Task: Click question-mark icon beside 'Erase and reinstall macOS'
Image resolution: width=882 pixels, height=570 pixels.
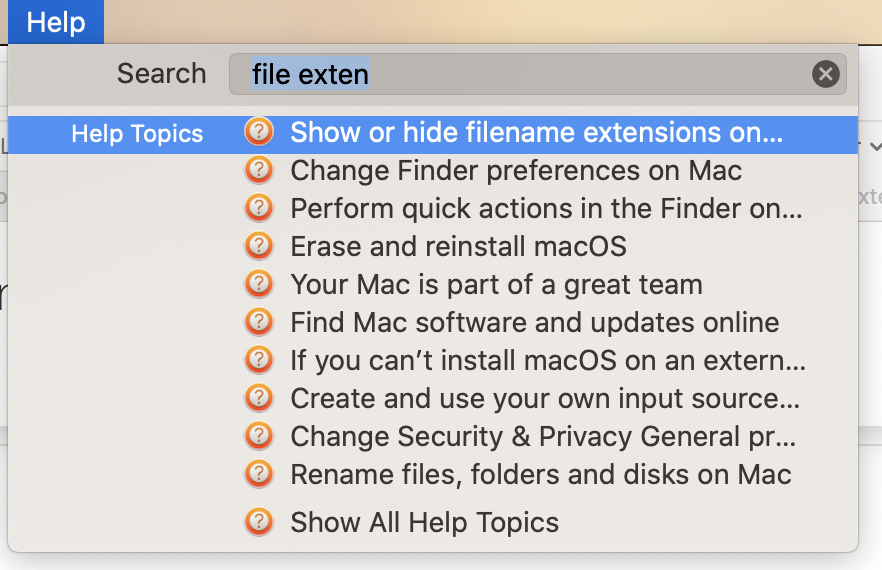Action: (259, 246)
